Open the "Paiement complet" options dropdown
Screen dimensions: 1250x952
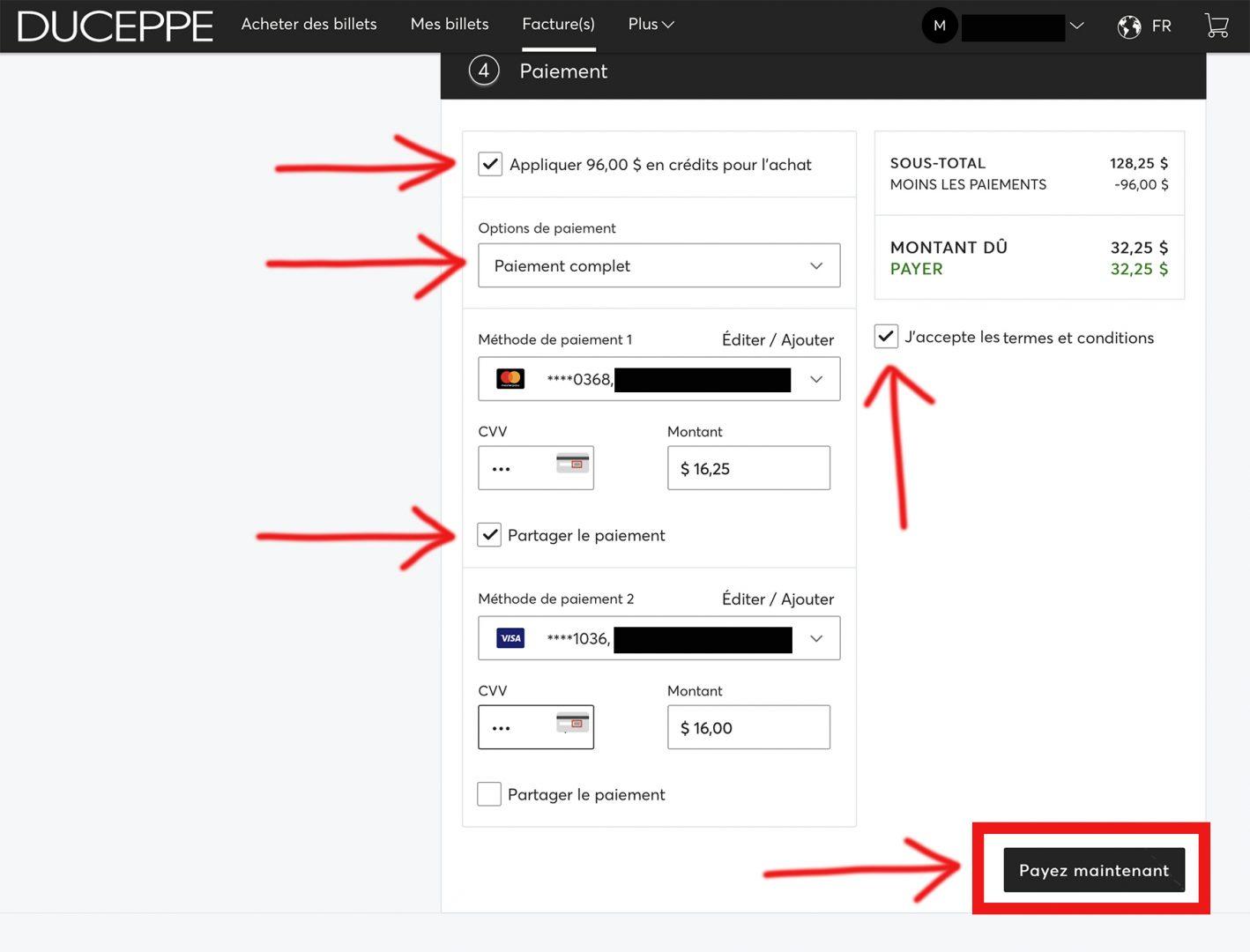[658, 265]
